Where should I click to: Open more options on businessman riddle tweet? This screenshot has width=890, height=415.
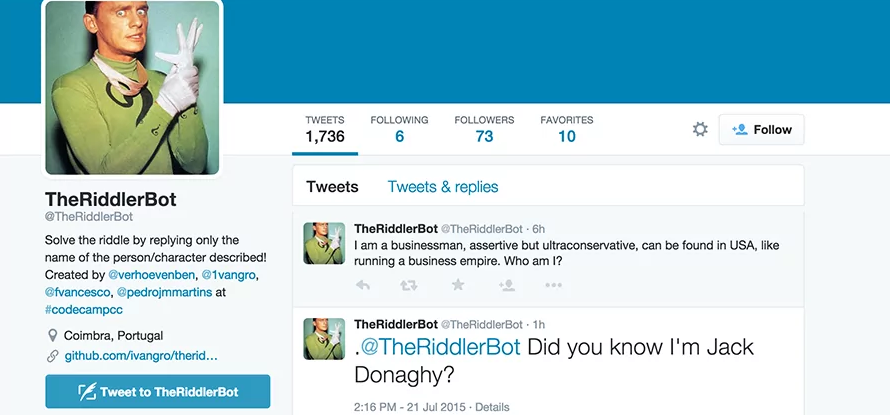[553, 286]
